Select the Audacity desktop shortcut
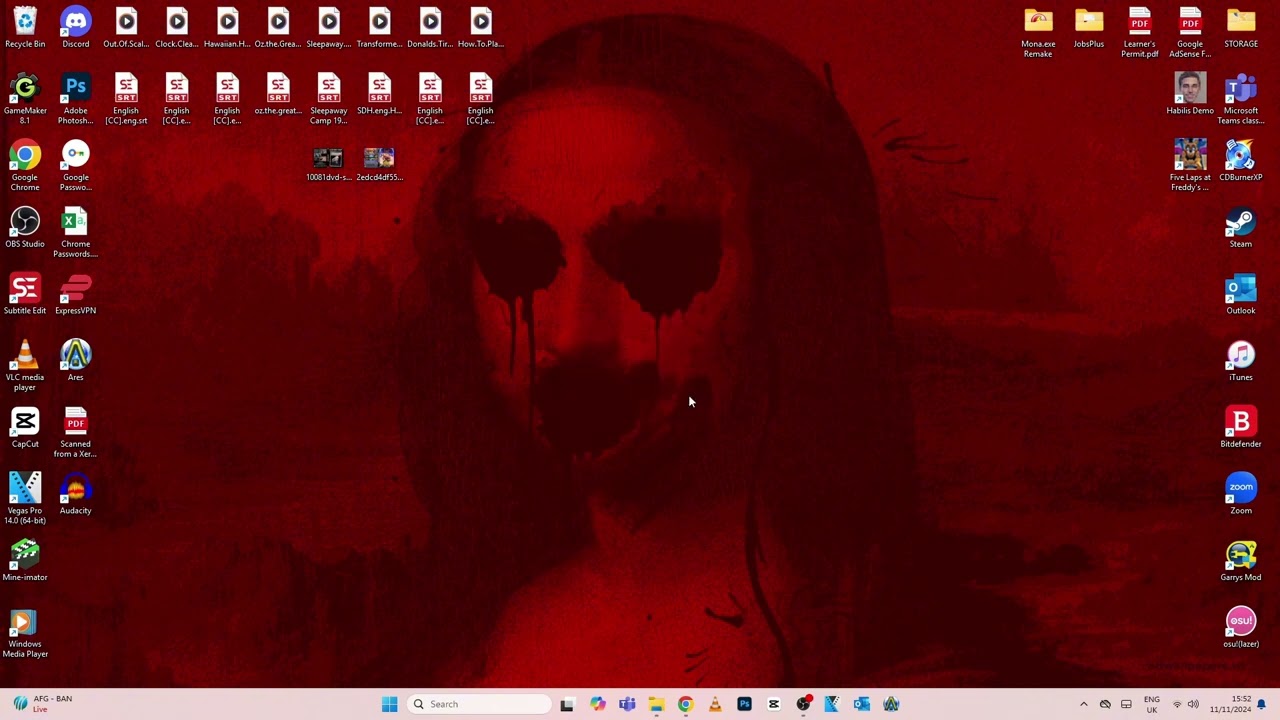The height and width of the screenshot is (720, 1280). click(75, 495)
